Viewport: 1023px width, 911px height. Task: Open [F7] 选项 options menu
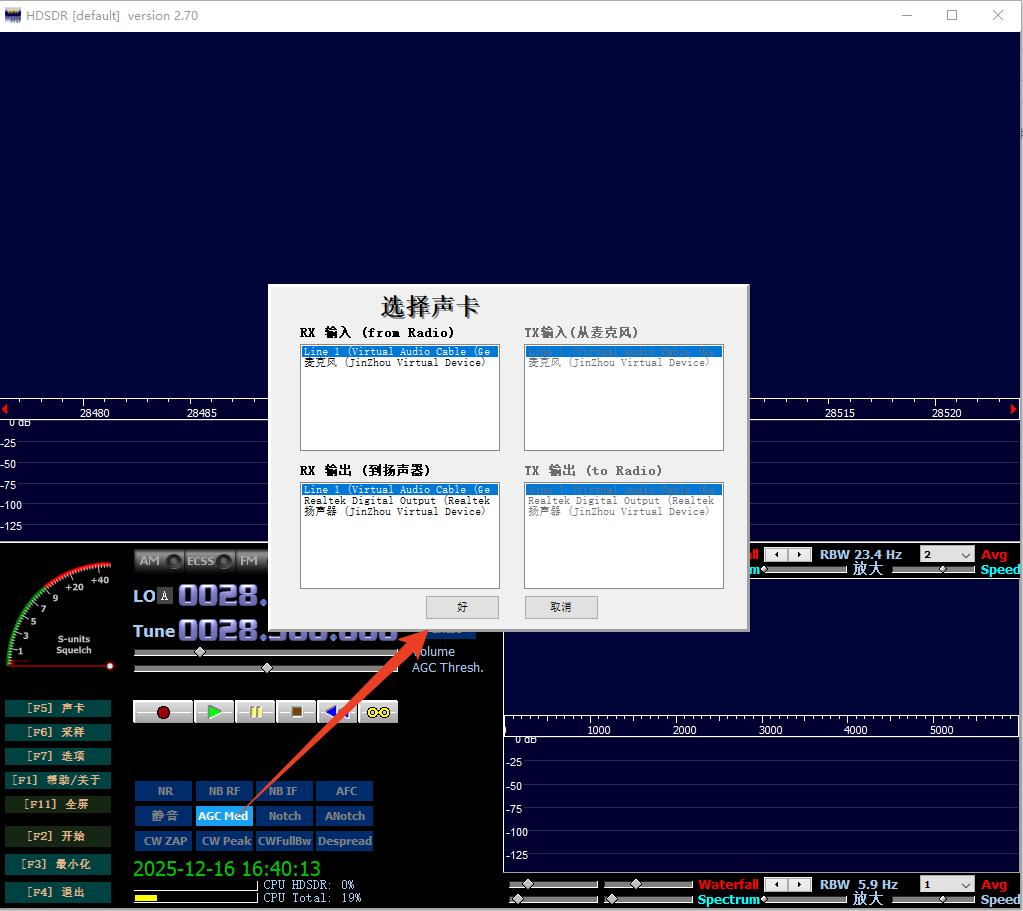pos(57,756)
